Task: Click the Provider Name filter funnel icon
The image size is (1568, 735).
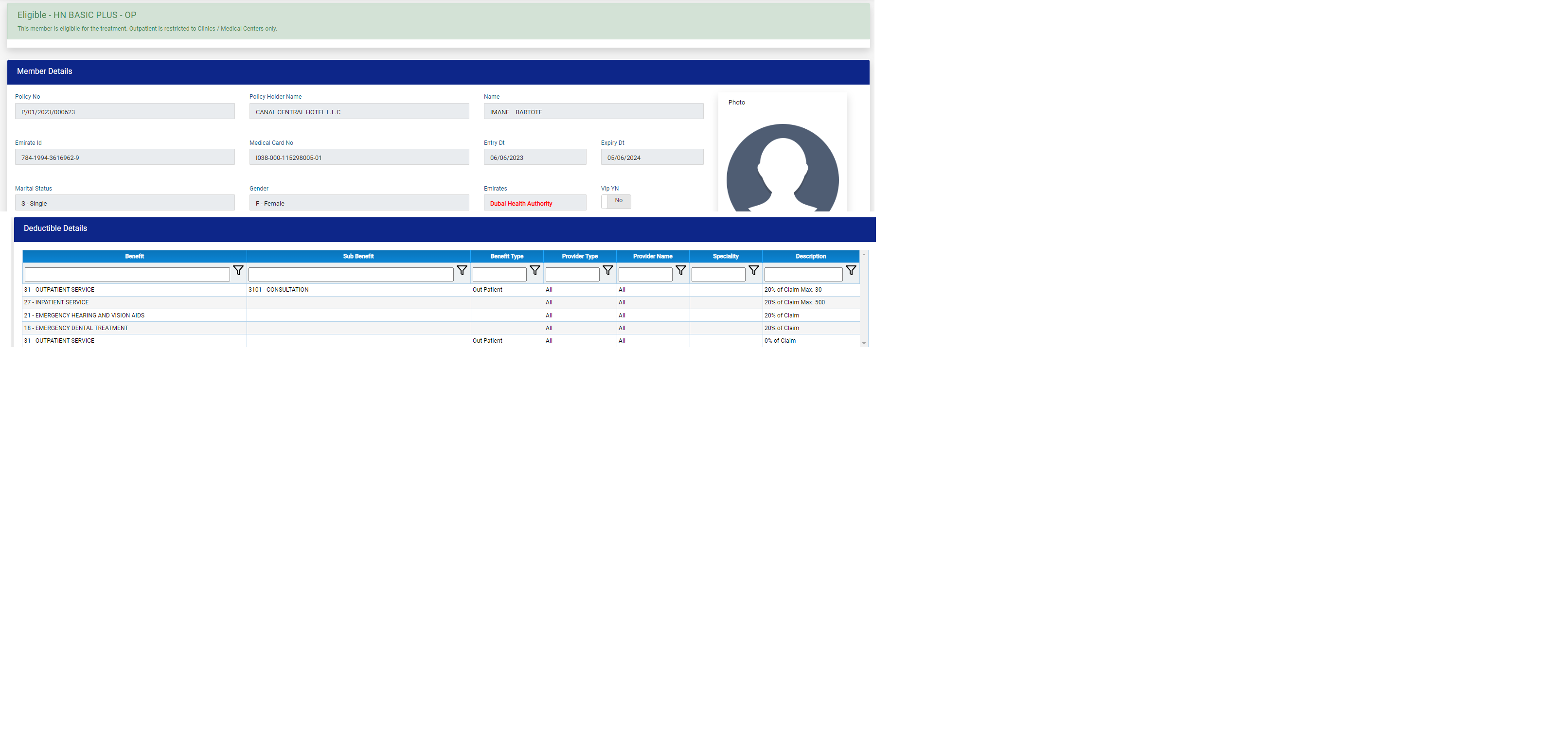Action: (680, 271)
